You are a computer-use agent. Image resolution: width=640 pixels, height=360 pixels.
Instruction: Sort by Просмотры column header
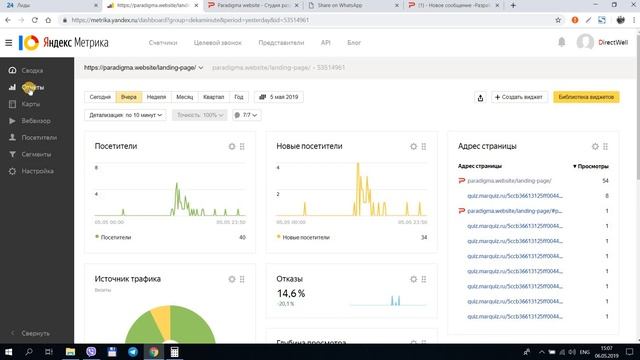pyautogui.click(x=591, y=166)
